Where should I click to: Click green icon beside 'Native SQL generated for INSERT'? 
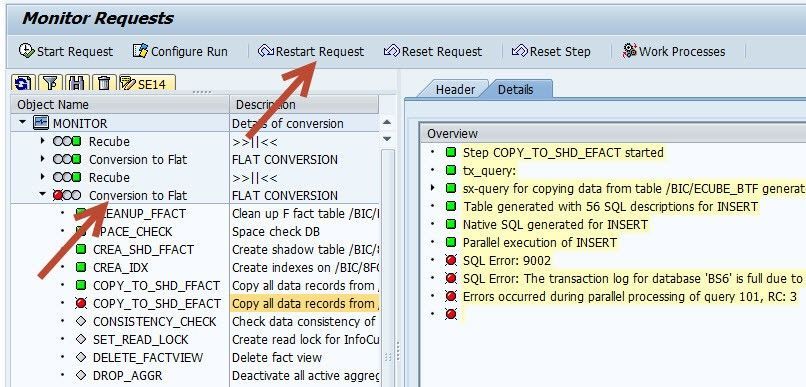click(451, 225)
